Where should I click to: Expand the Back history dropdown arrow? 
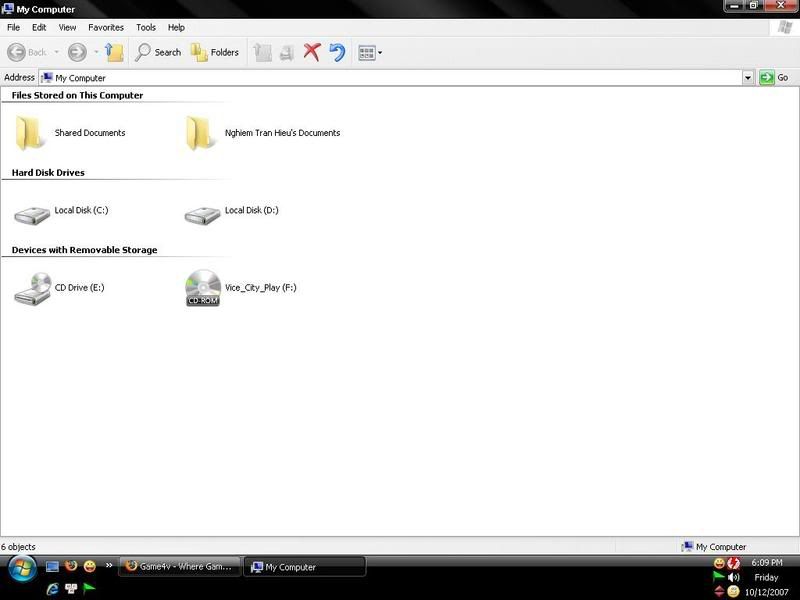coord(56,52)
